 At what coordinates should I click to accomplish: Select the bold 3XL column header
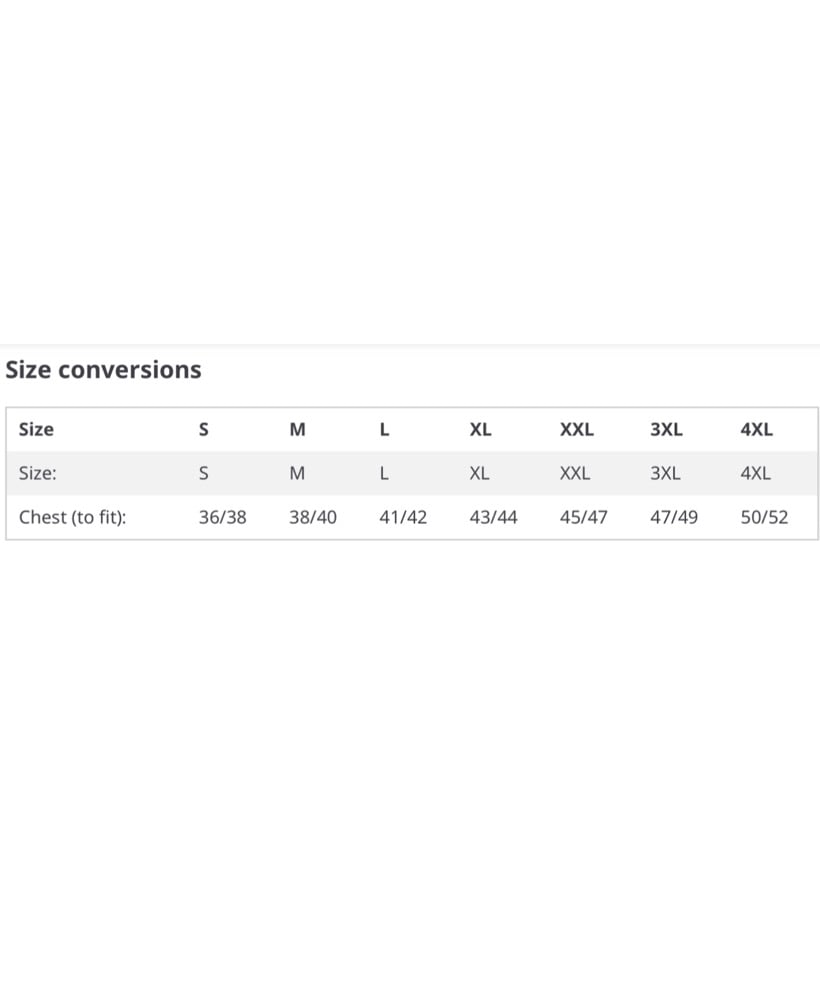coord(666,429)
